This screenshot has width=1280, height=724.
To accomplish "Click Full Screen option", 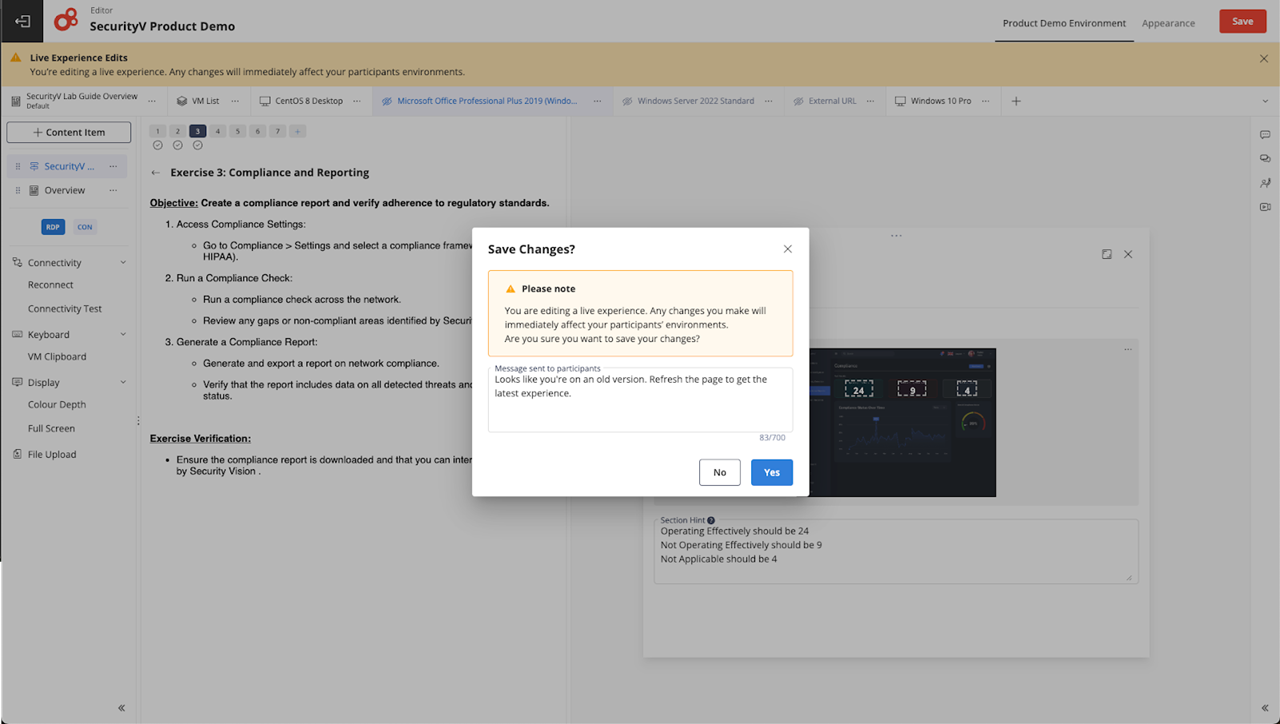I will (51, 429).
